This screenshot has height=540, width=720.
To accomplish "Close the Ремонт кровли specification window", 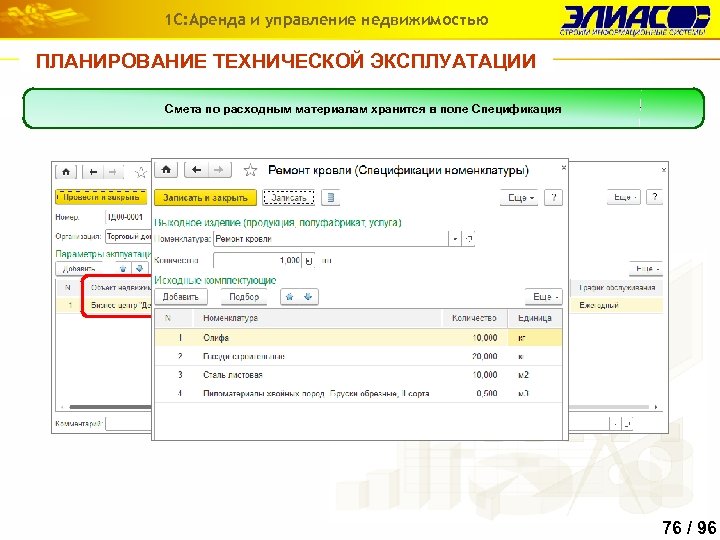I will tap(563, 168).
